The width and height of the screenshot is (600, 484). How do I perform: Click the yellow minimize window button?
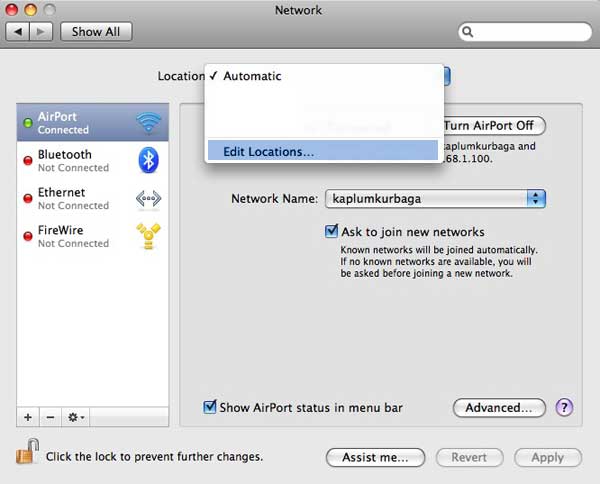point(31,9)
